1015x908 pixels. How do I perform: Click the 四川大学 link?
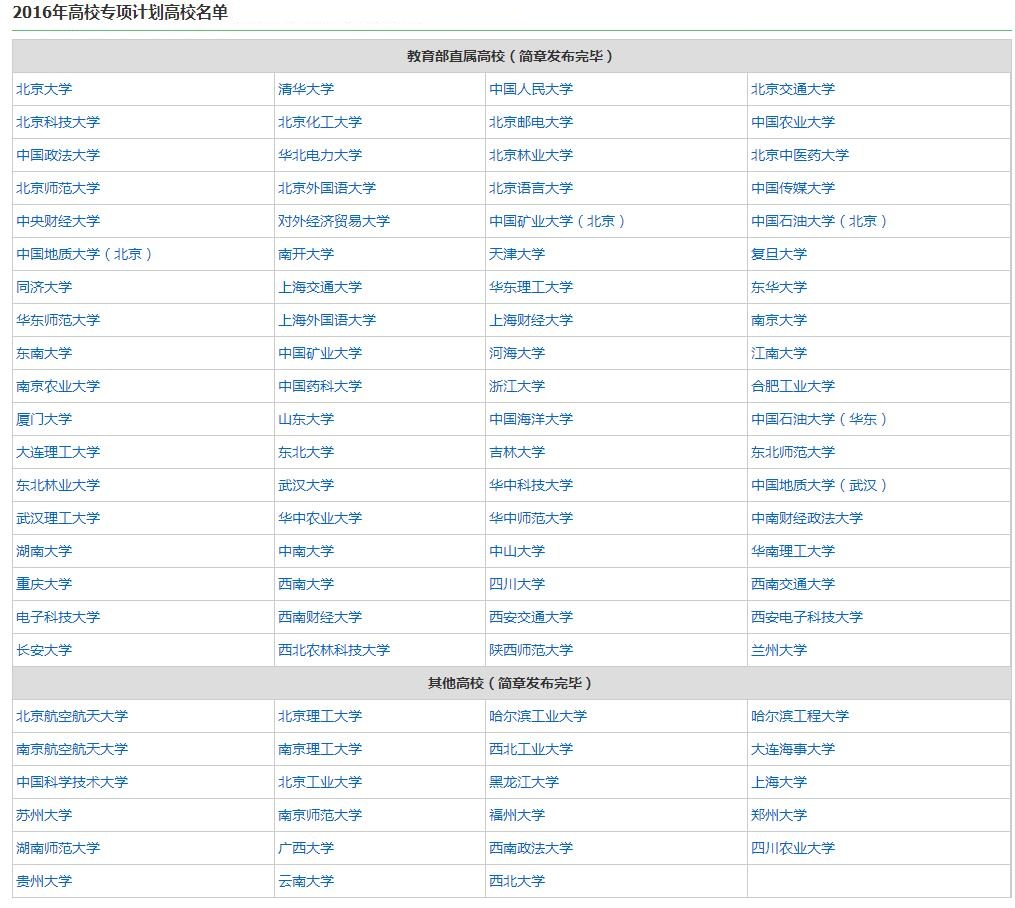[x=517, y=584]
